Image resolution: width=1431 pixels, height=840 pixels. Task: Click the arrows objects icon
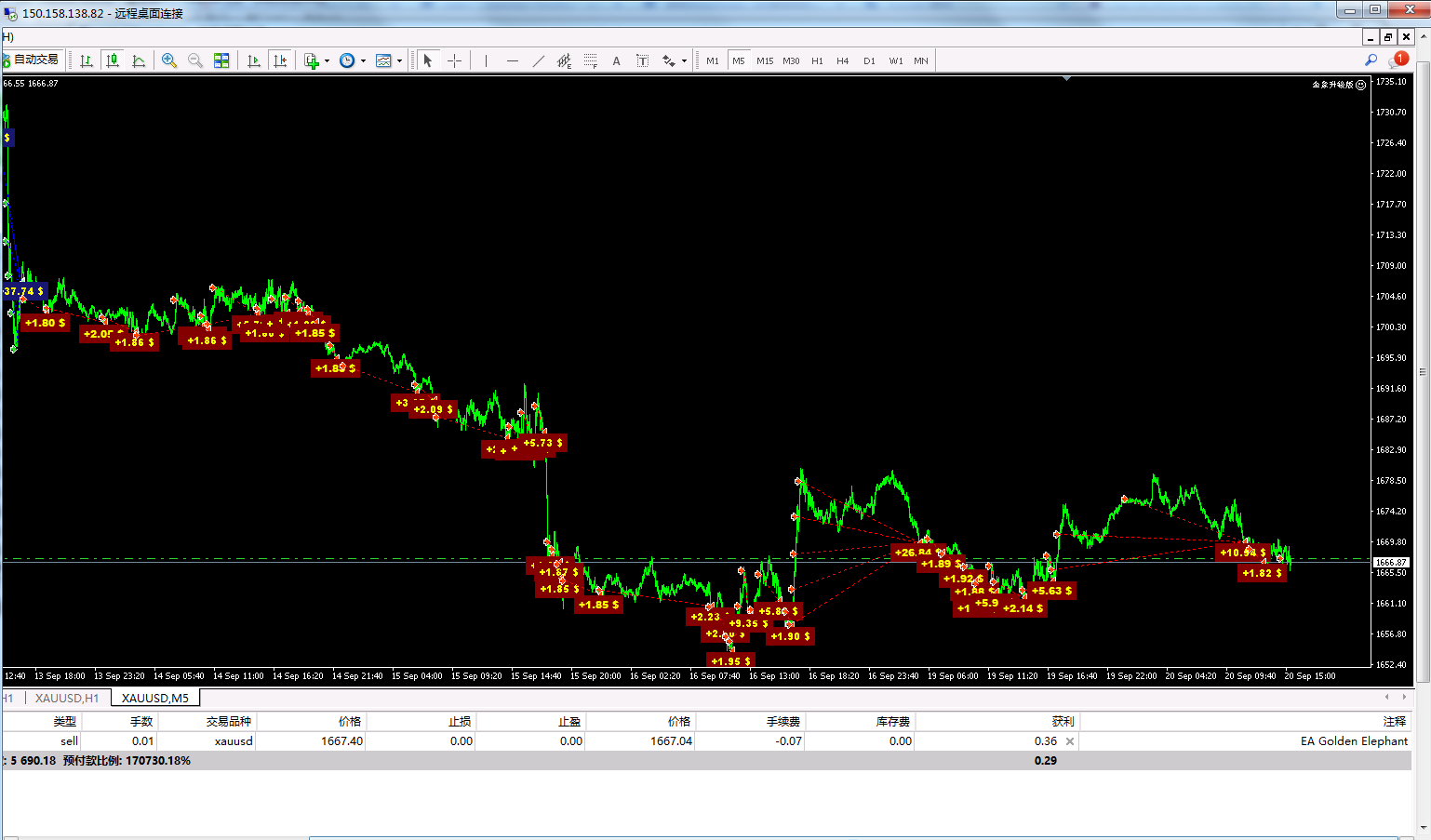click(668, 60)
